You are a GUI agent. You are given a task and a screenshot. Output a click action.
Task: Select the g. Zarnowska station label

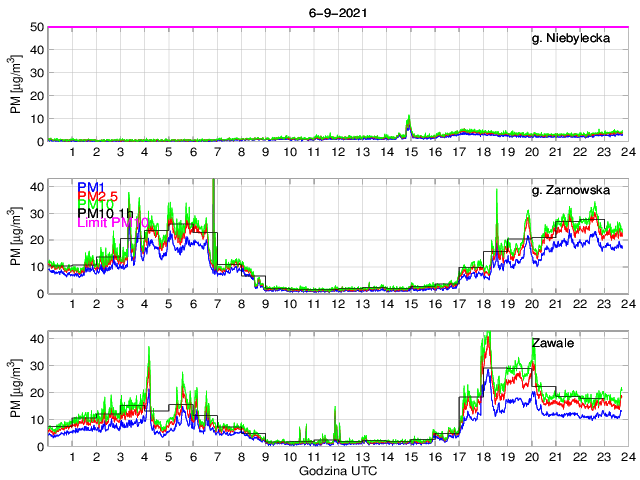point(575,188)
